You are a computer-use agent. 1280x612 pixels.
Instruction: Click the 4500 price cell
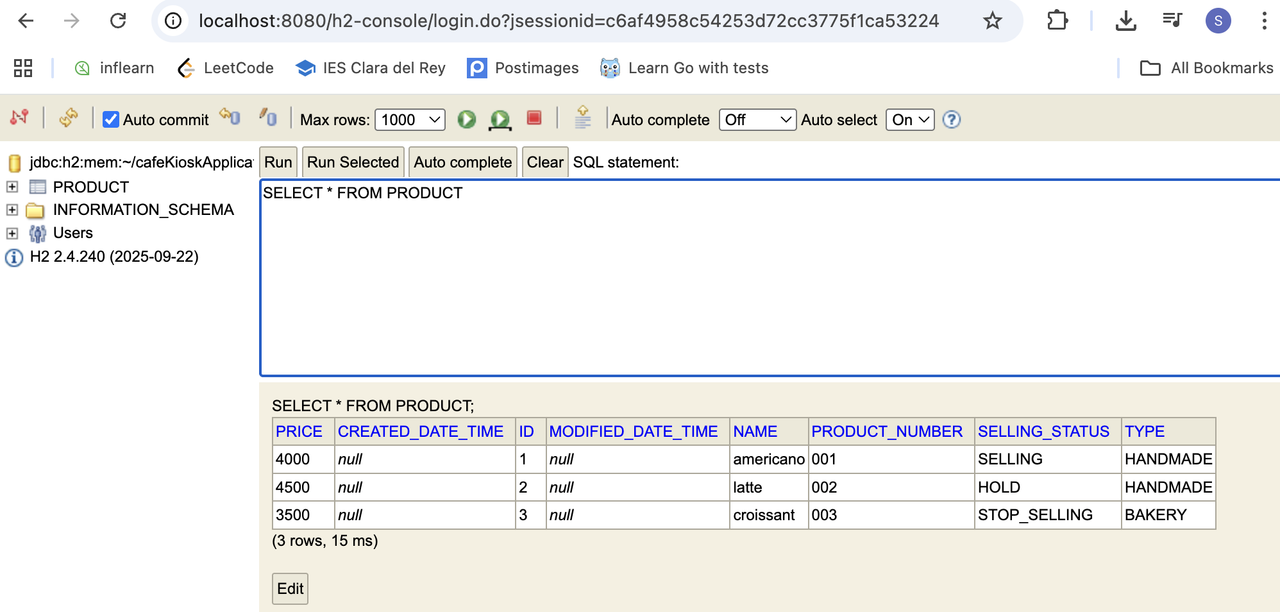point(304,487)
